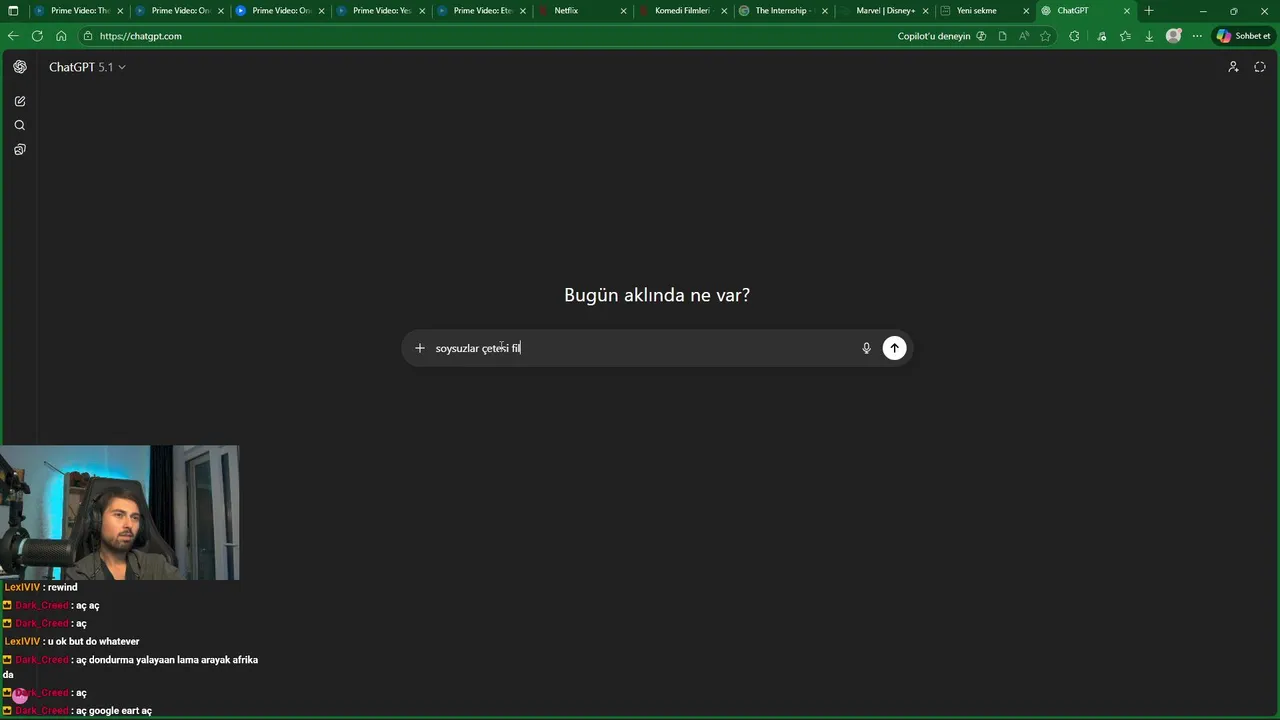Start a new chat with the compose icon
This screenshot has height=720, width=1280.
[20, 101]
